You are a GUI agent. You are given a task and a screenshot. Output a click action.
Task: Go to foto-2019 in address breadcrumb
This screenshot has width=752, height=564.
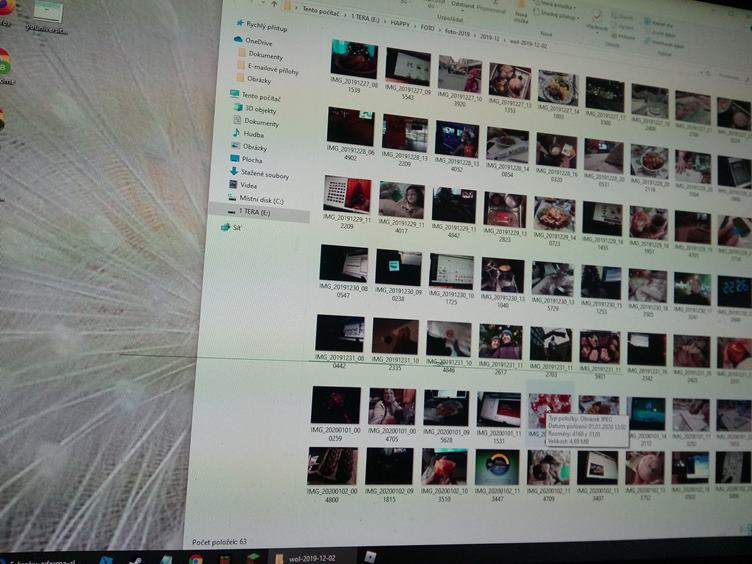[x=457, y=33]
